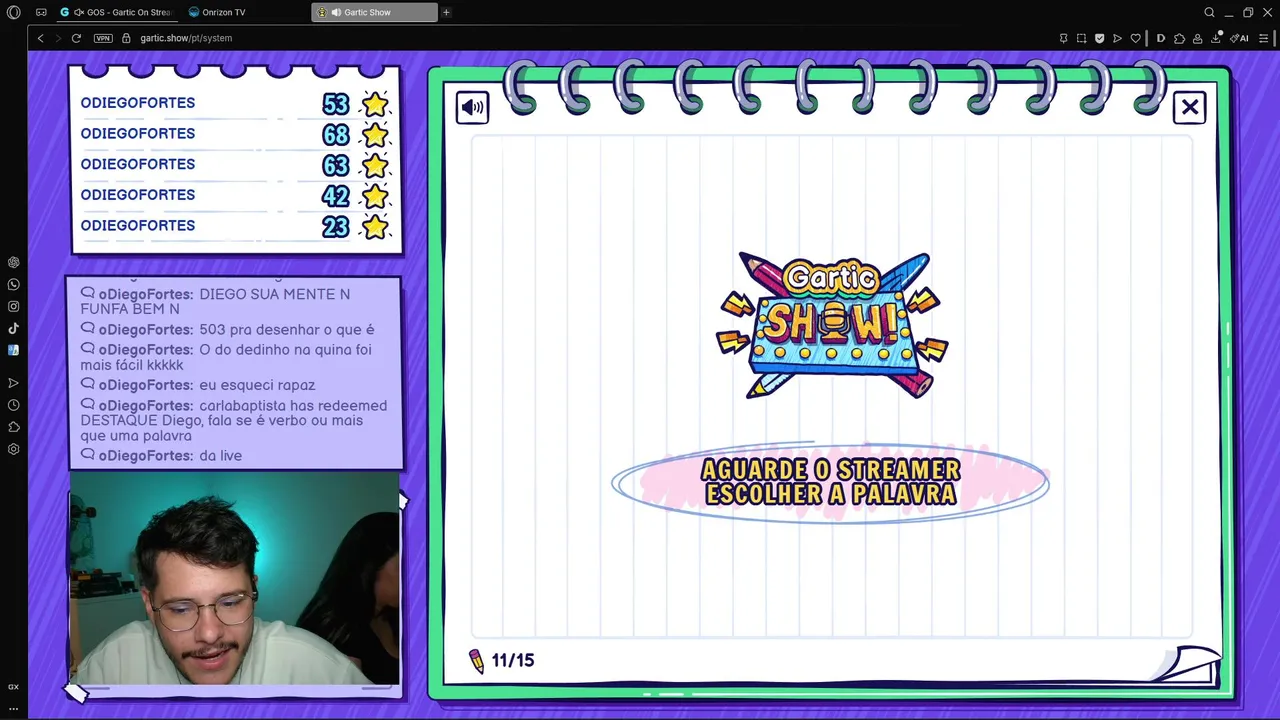The image size is (1280, 720).
Task: Click the pin icon in the address bar
Action: tap(1063, 38)
